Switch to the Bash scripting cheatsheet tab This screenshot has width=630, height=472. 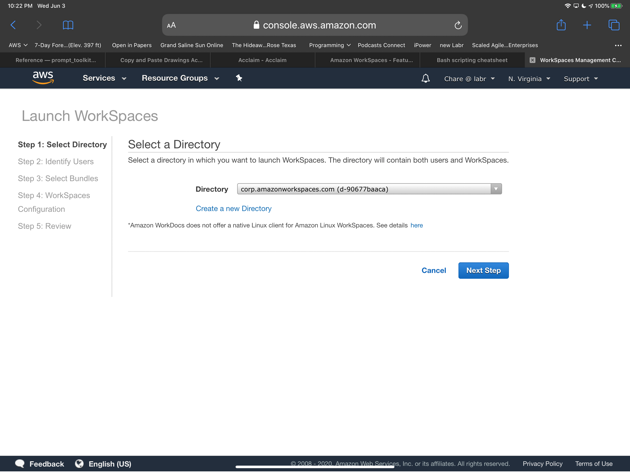pyautogui.click(x=472, y=60)
